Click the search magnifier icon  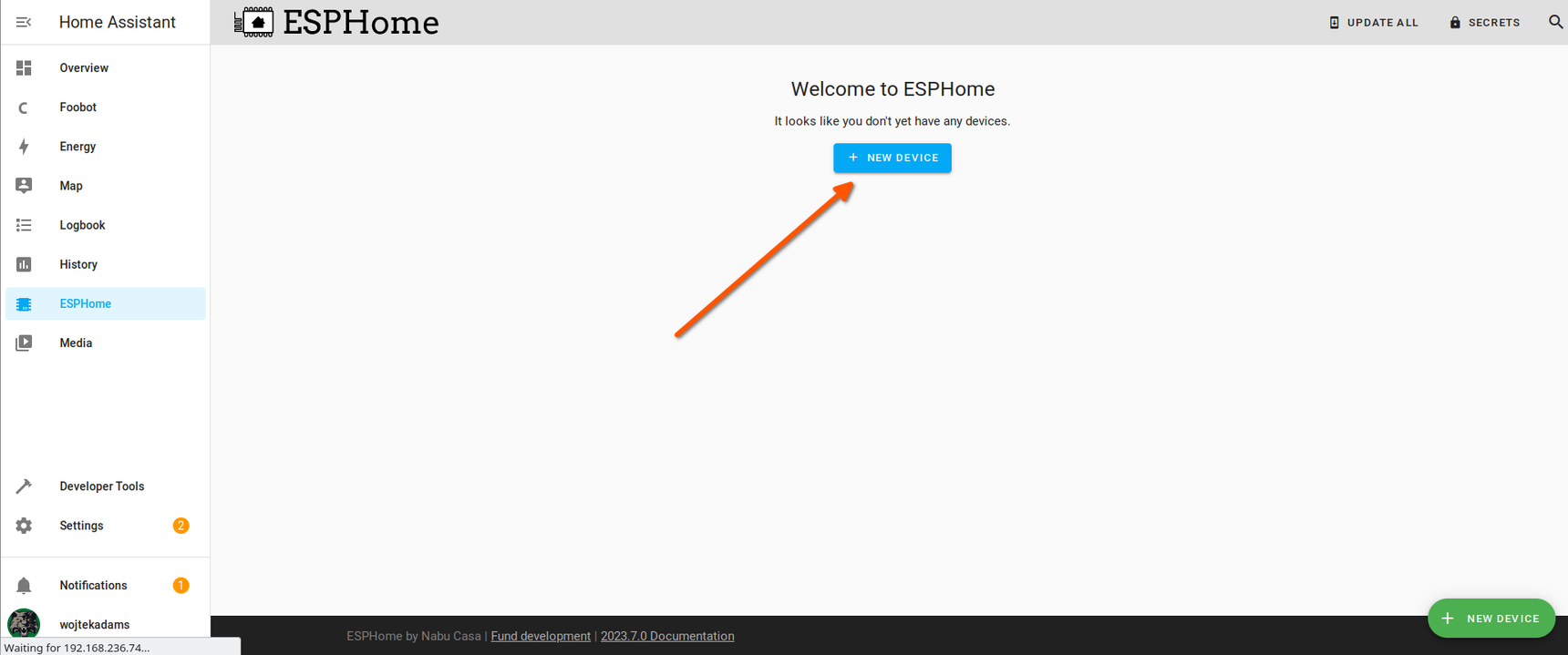point(1555,22)
